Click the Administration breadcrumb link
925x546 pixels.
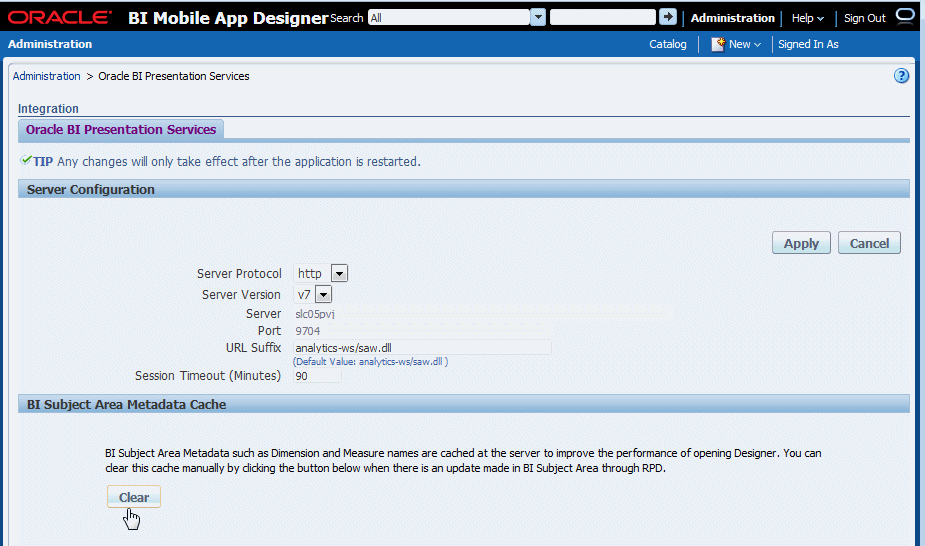click(x=47, y=76)
